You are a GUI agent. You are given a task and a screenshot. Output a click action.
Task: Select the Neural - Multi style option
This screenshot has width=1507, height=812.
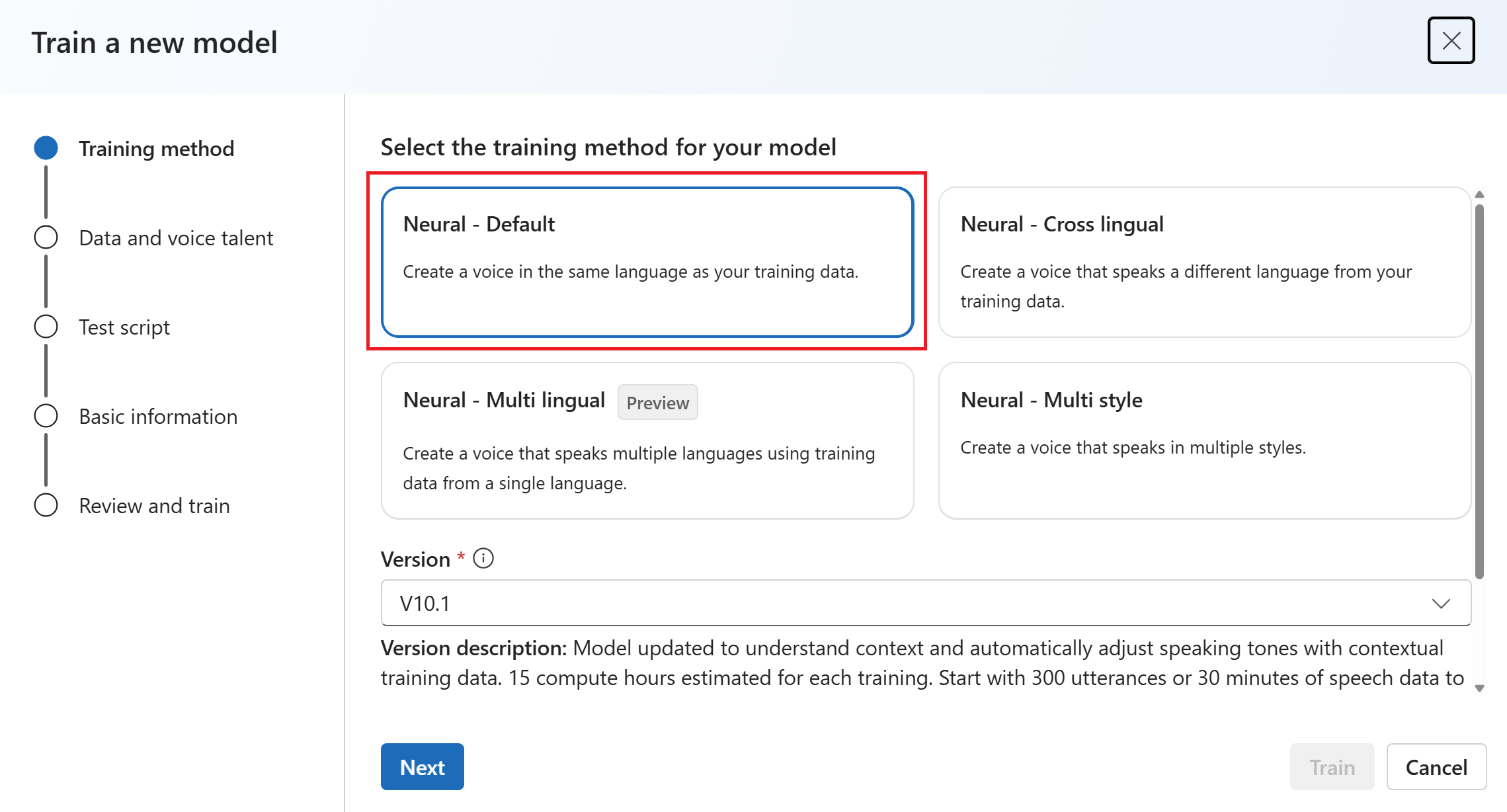point(1204,440)
